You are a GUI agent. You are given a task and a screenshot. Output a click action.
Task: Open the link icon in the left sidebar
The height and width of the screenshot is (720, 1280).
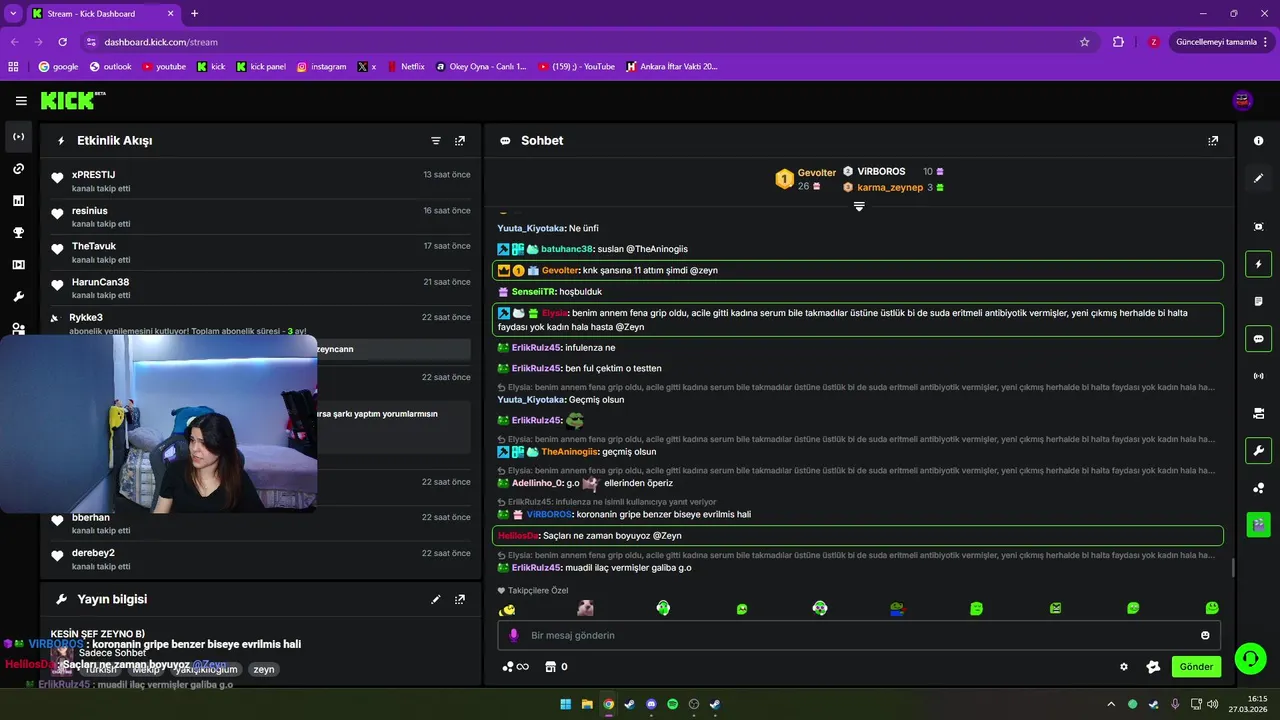[19, 169]
